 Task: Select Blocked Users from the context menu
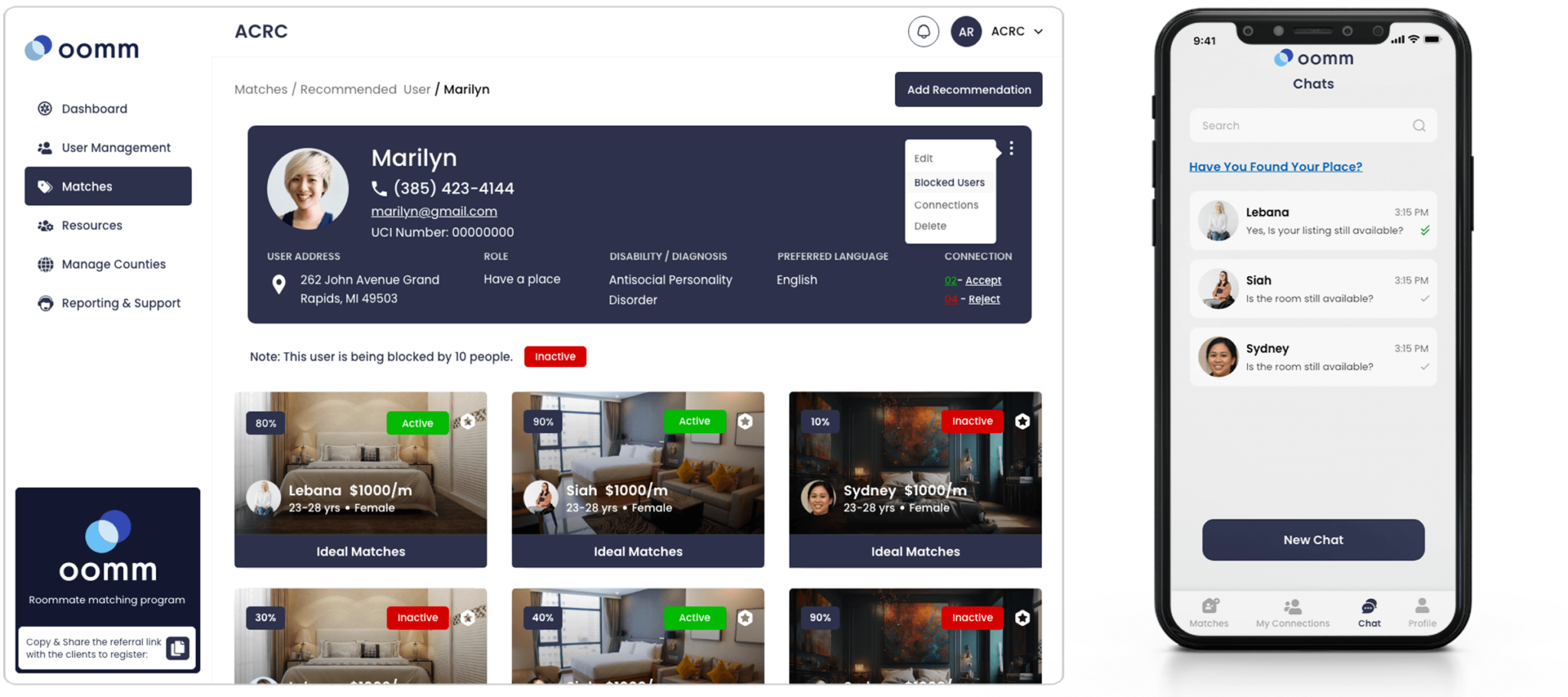(949, 182)
